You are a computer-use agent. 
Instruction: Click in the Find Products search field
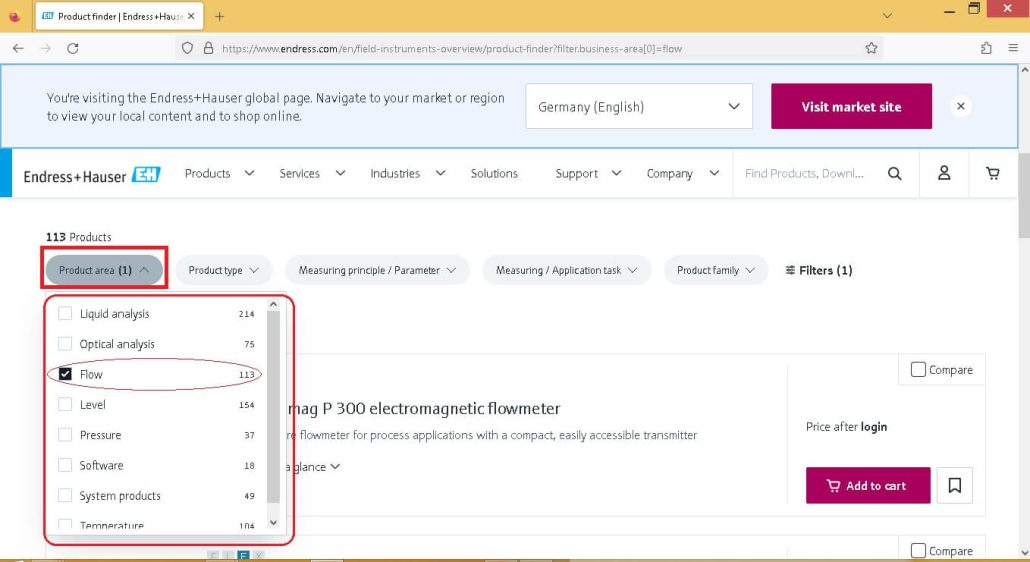click(x=804, y=173)
